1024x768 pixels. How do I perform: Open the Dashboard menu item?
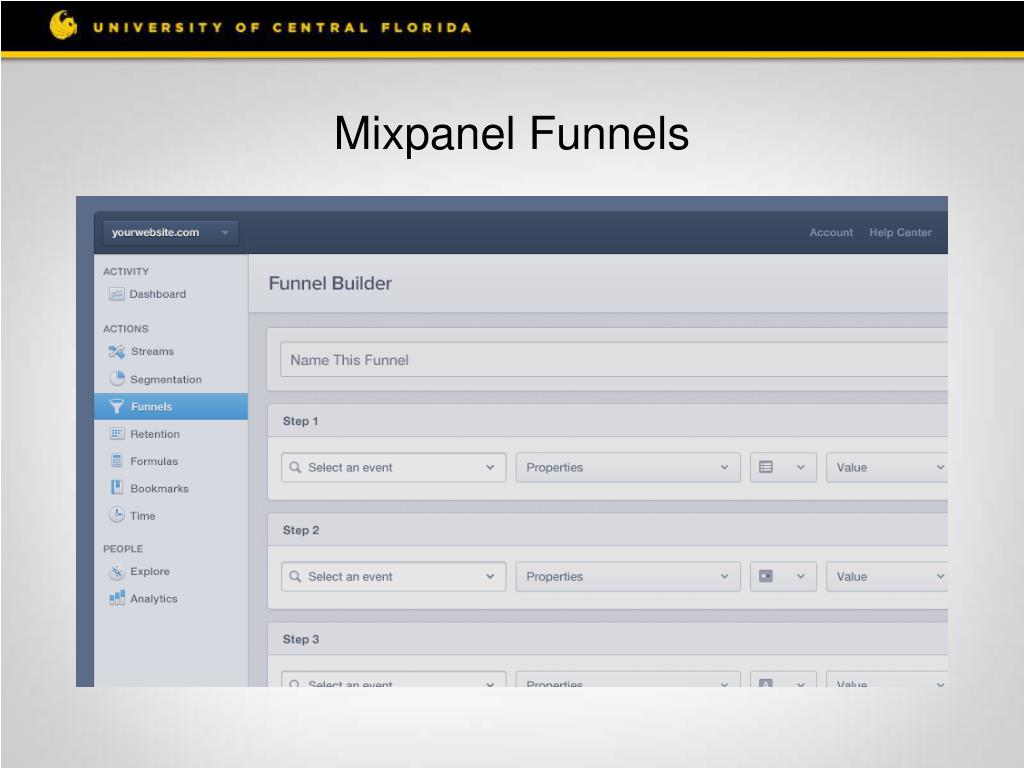171,295
